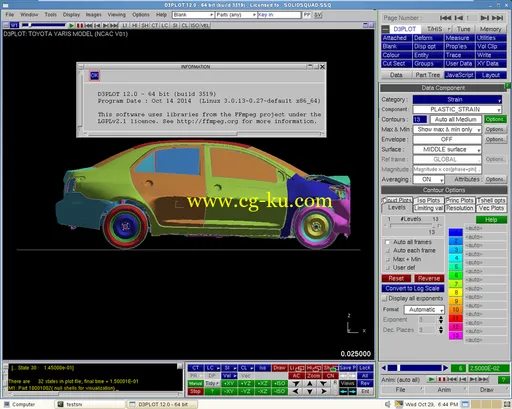Play animation from top toolbar green arrow
Screen dimensions: 512x409
71,25
